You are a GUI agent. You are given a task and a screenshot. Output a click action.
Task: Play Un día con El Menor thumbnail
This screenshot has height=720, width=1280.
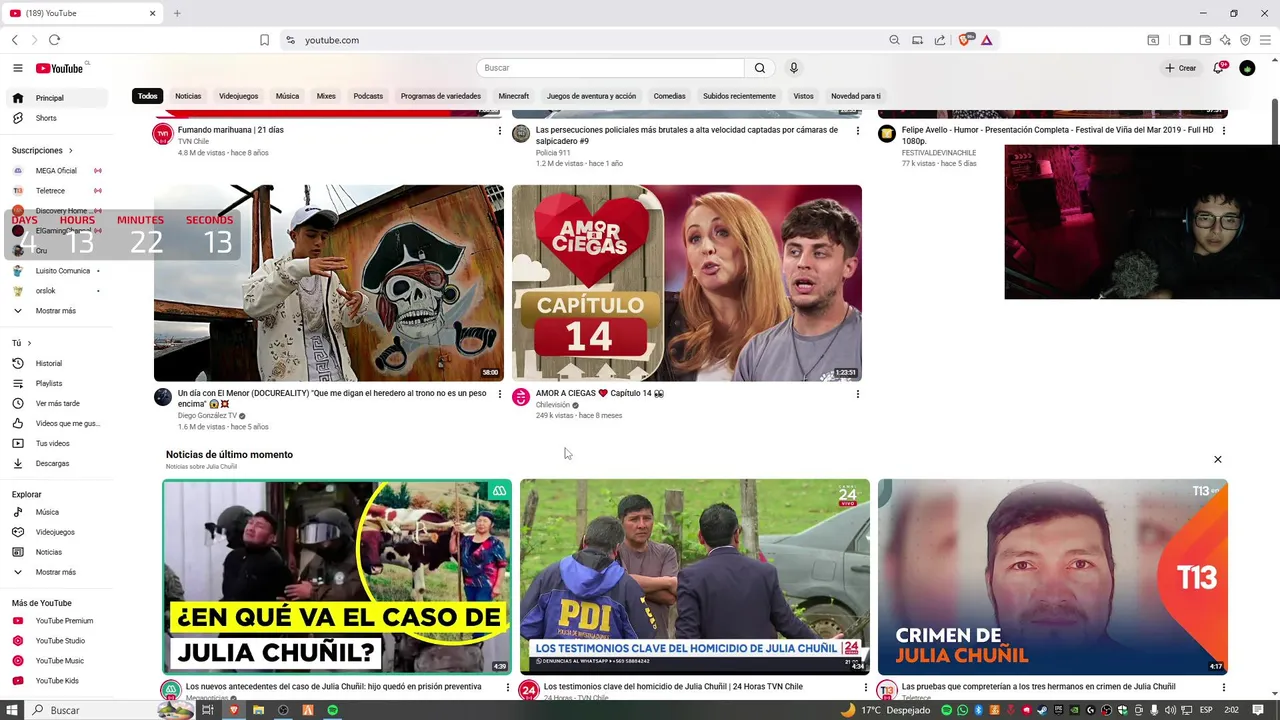click(329, 283)
